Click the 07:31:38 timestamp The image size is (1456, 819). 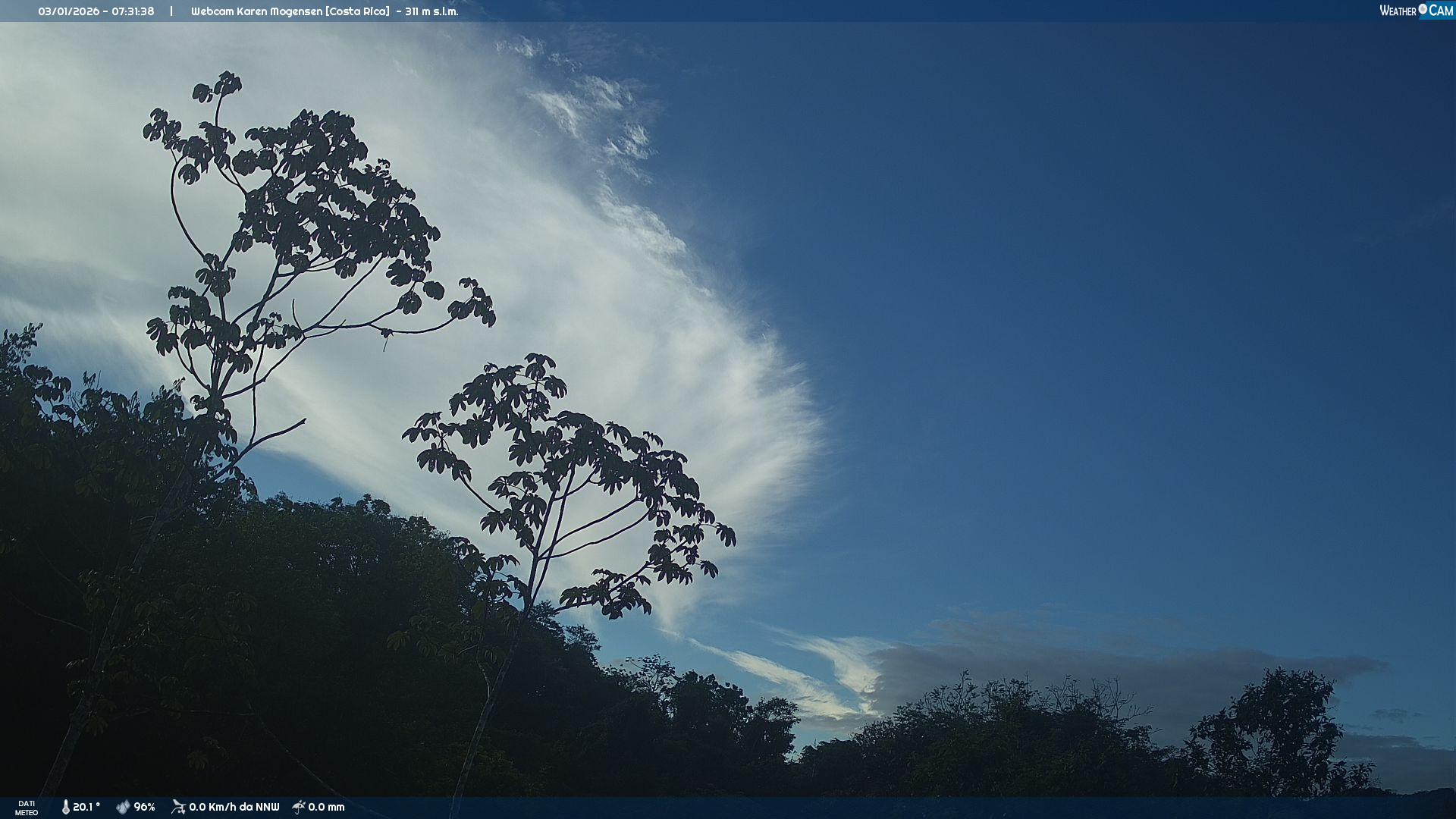133,11
